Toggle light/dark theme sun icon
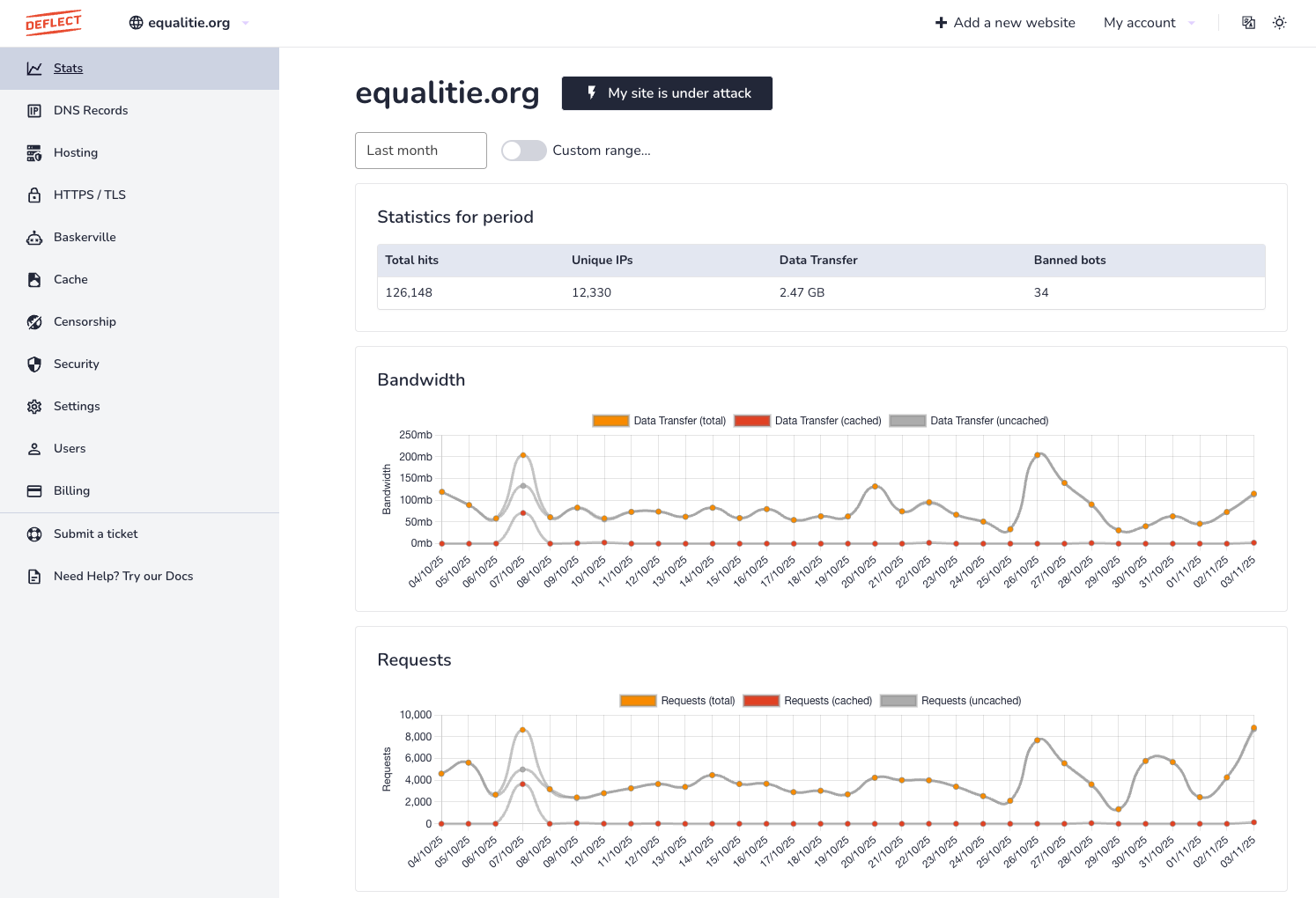Image resolution: width=1316 pixels, height=898 pixels. tap(1279, 23)
